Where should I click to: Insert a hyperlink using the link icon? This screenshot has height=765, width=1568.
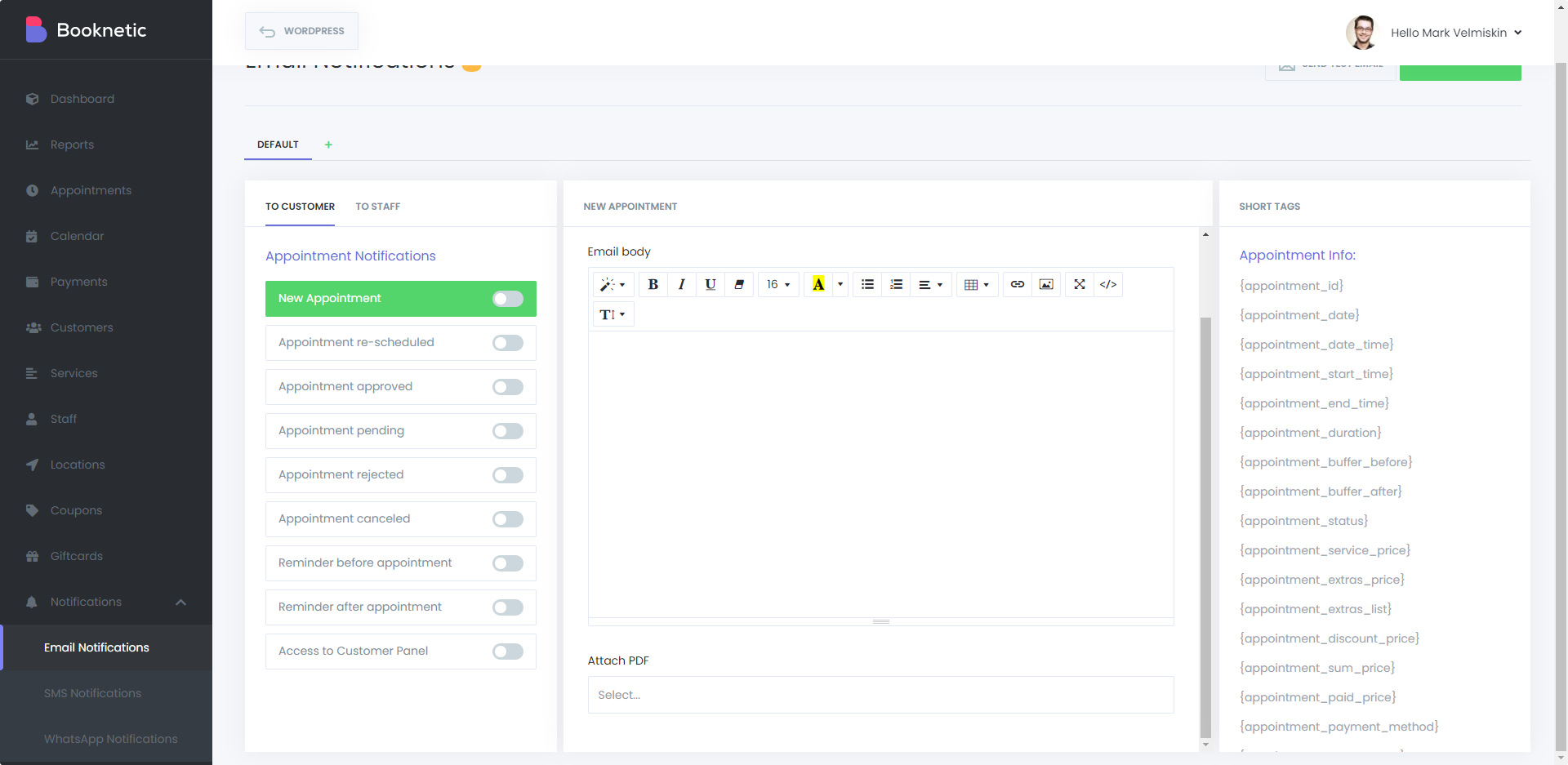1017,284
